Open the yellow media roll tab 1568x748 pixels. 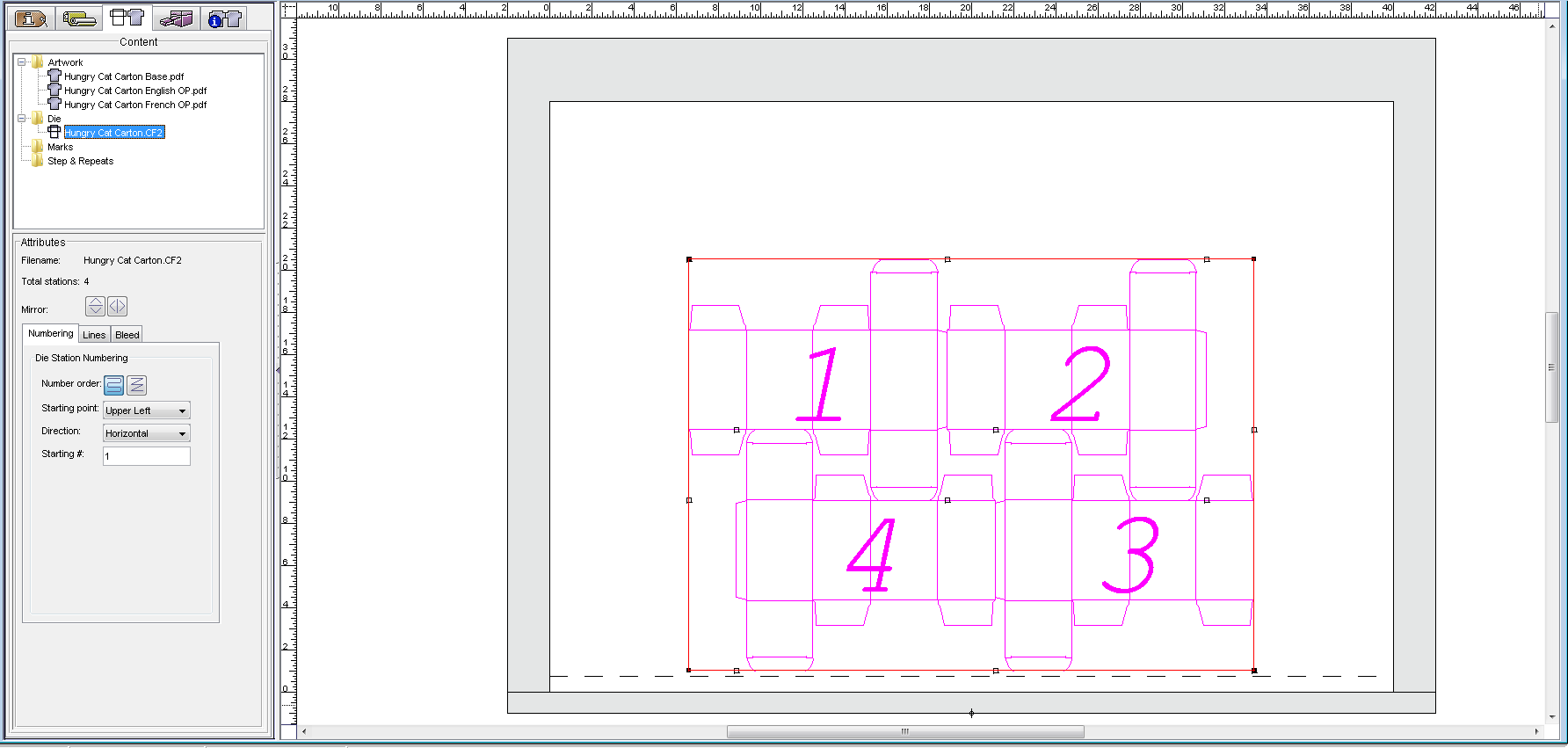click(79, 18)
